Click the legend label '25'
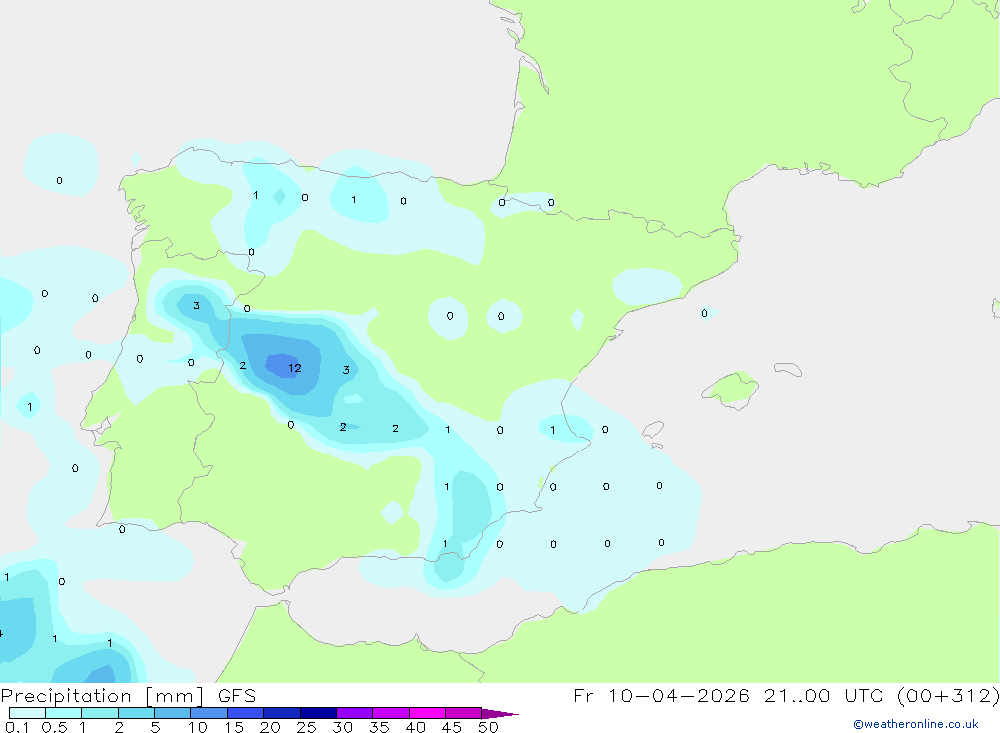Screen dimensions: 1000x733 tap(306, 727)
